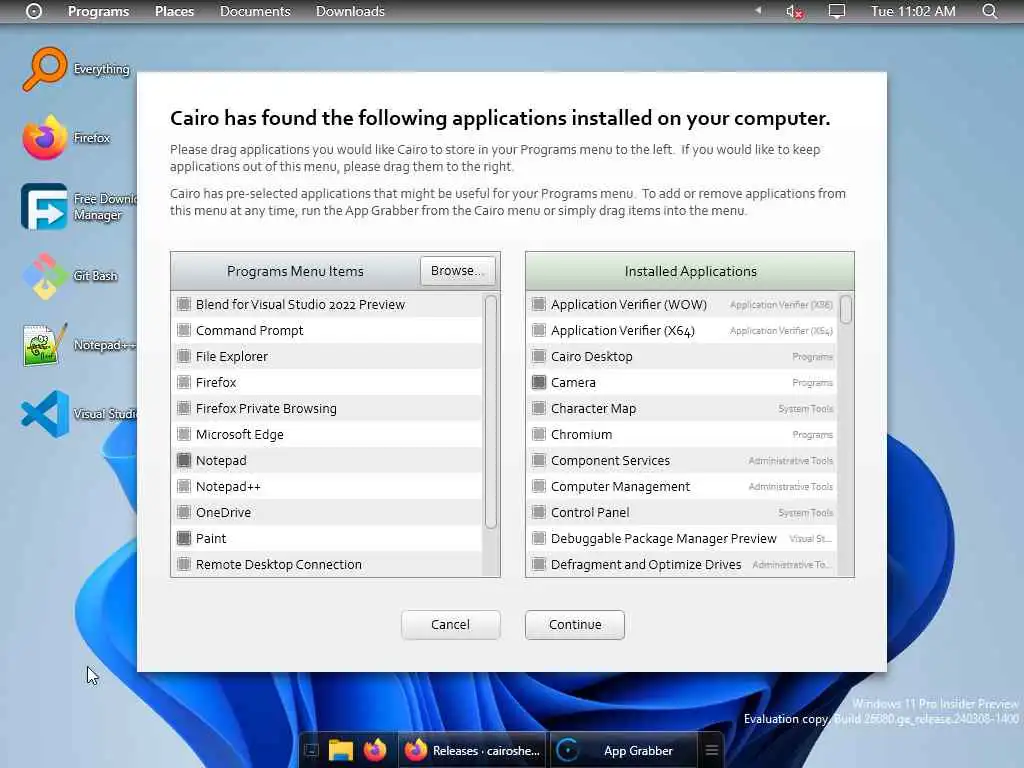Click the Control Panel item icon
Screen dimensions: 1024x768
pyautogui.click(x=539, y=513)
